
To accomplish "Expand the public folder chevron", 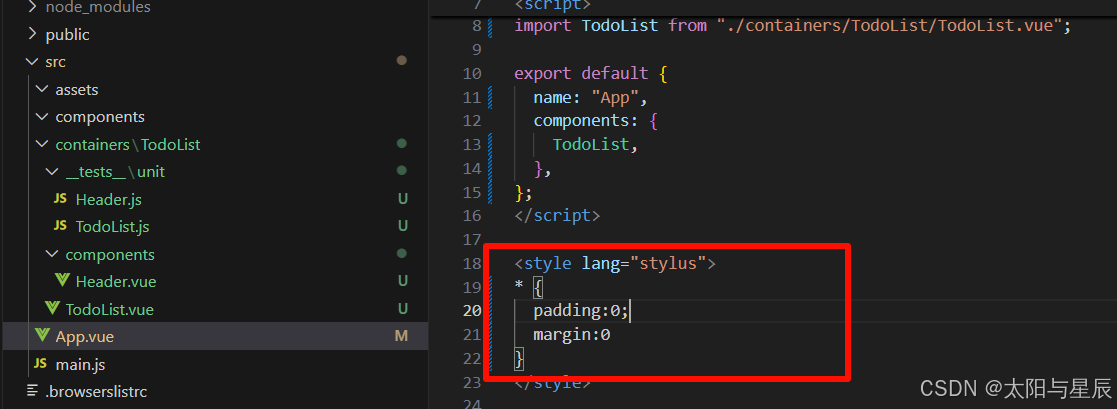I will pos(31,34).
